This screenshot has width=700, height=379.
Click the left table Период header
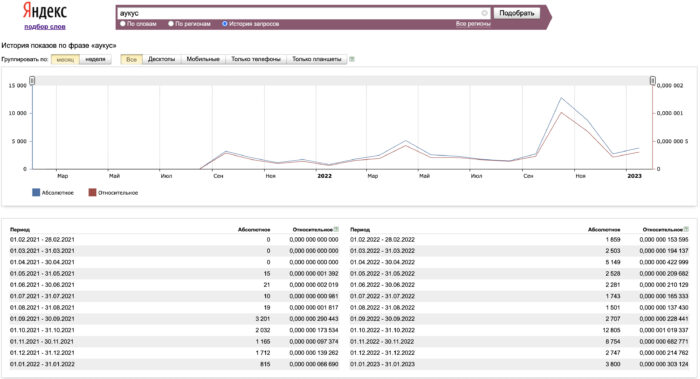(x=20, y=229)
